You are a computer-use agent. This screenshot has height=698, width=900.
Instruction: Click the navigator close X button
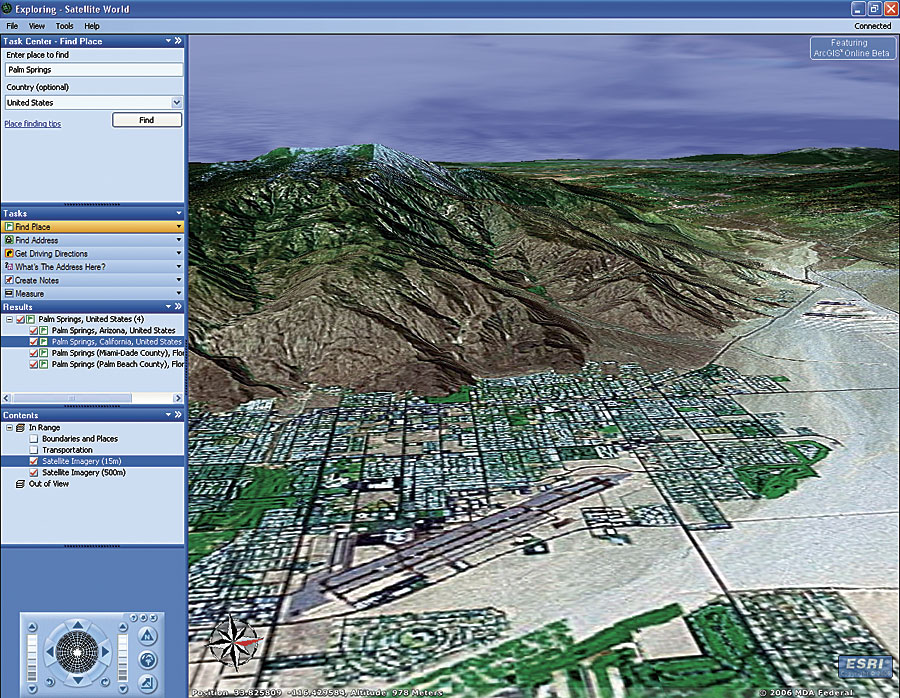153,618
